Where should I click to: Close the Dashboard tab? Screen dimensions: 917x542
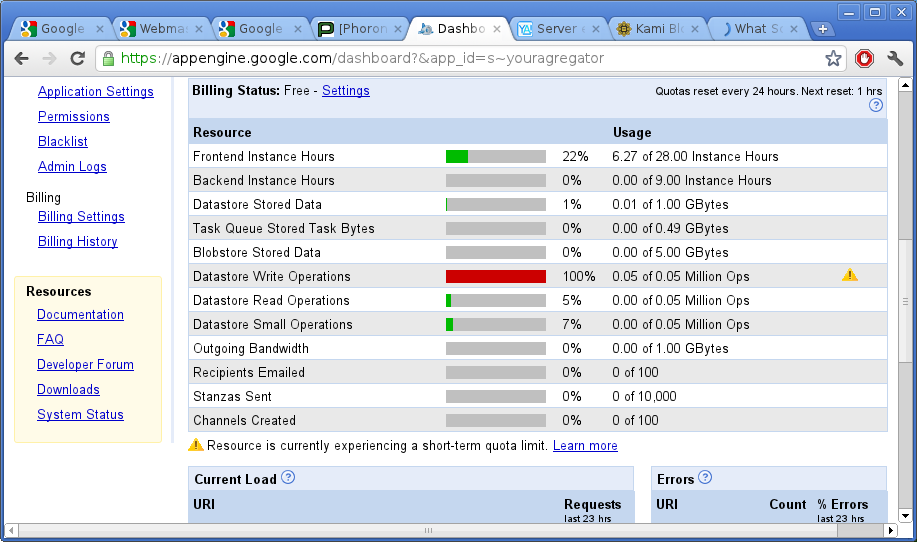point(497,29)
